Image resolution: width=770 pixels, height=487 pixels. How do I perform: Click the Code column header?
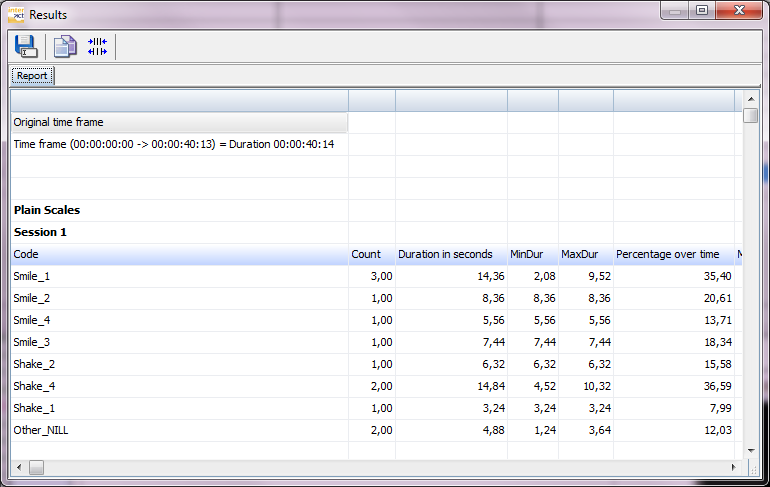click(x=179, y=254)
